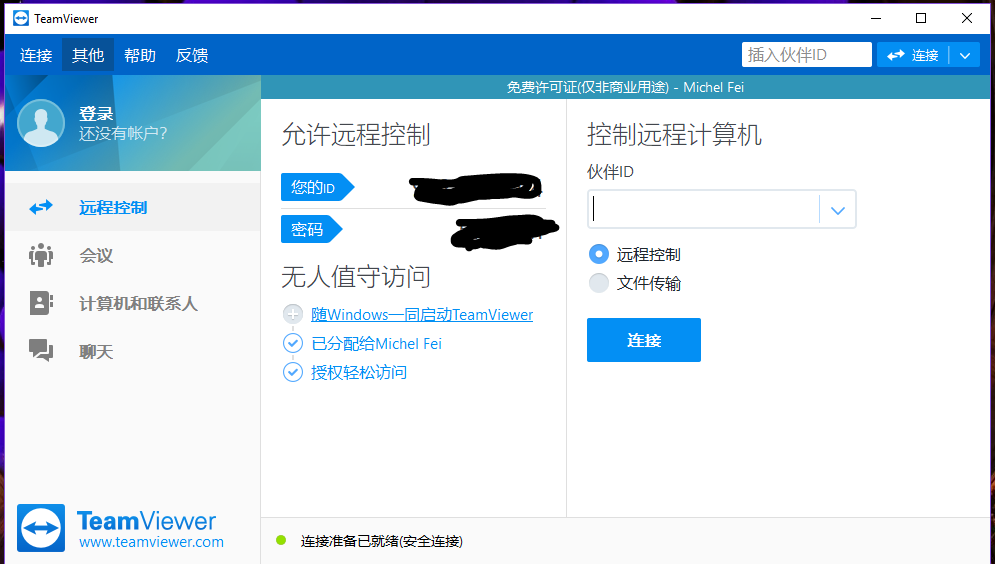Open the 连接 menu
Viewport: 995px width, 564px height.
(36, 55)
